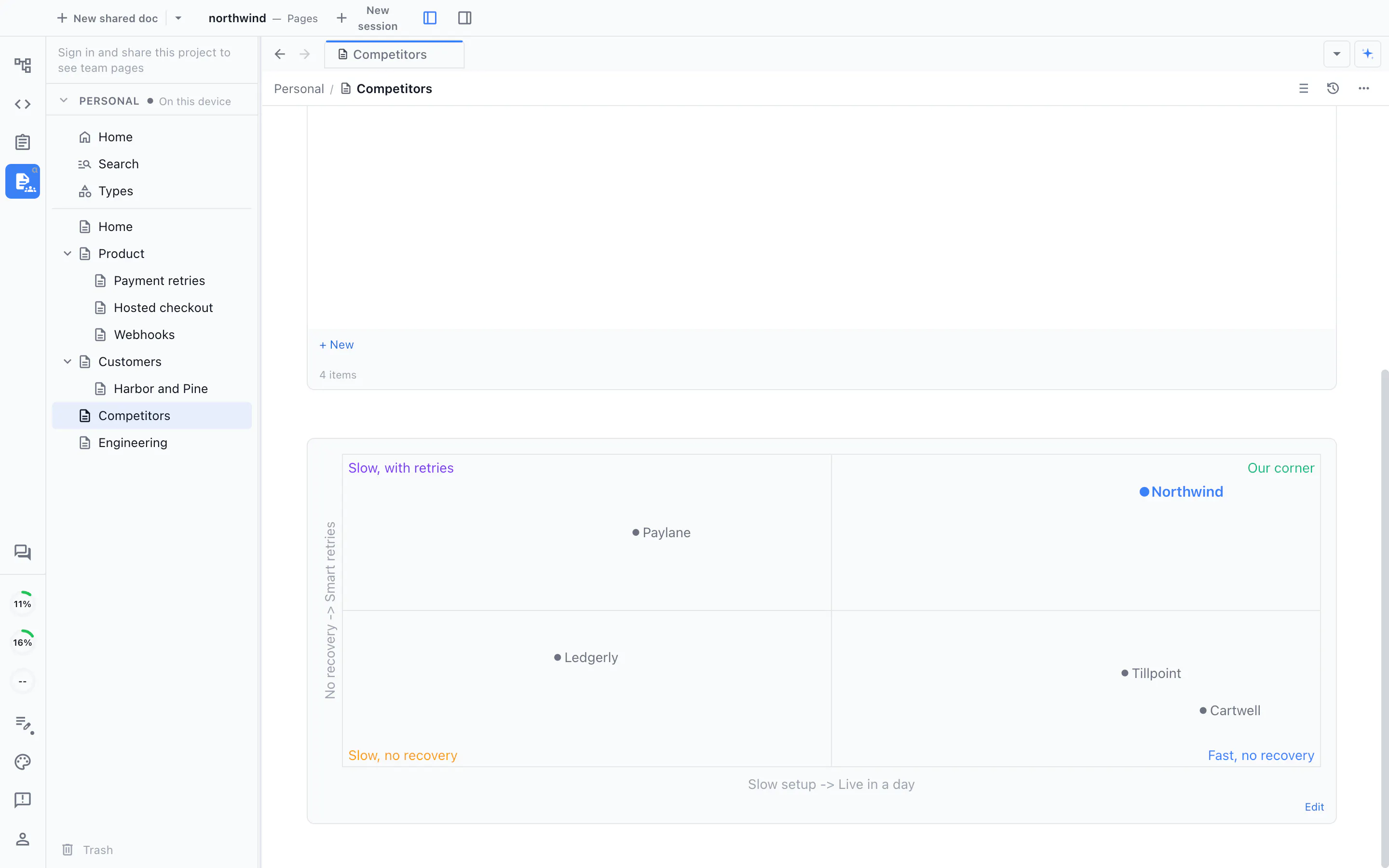Open the clipboard tasks icon in left rail
The height and width of the screenshot is (868, 1389).
pos(22,142)
